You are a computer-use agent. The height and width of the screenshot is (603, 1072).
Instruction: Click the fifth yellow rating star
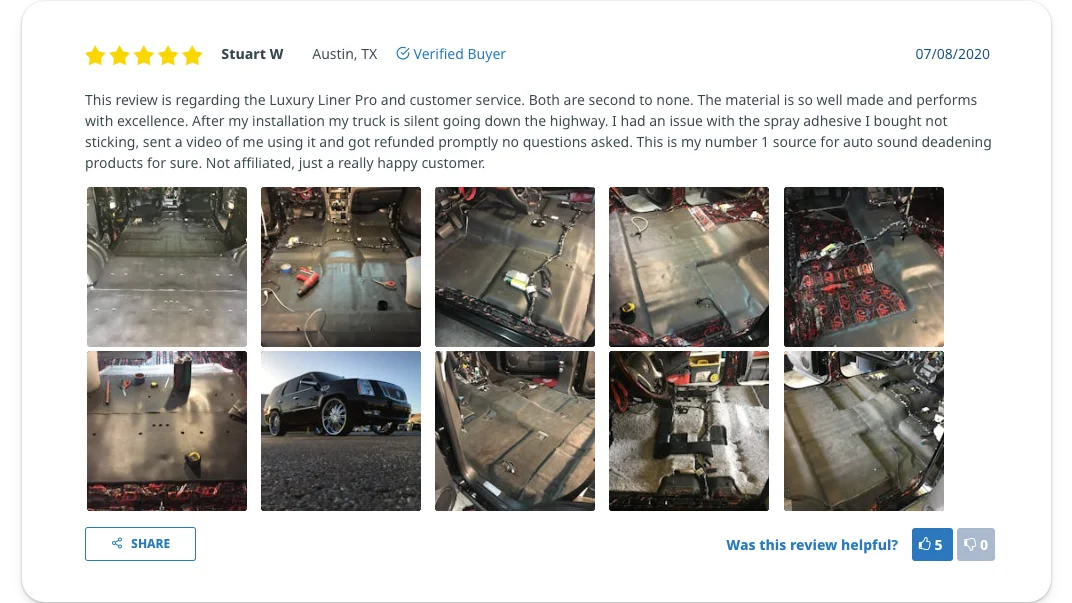[193, 55]
